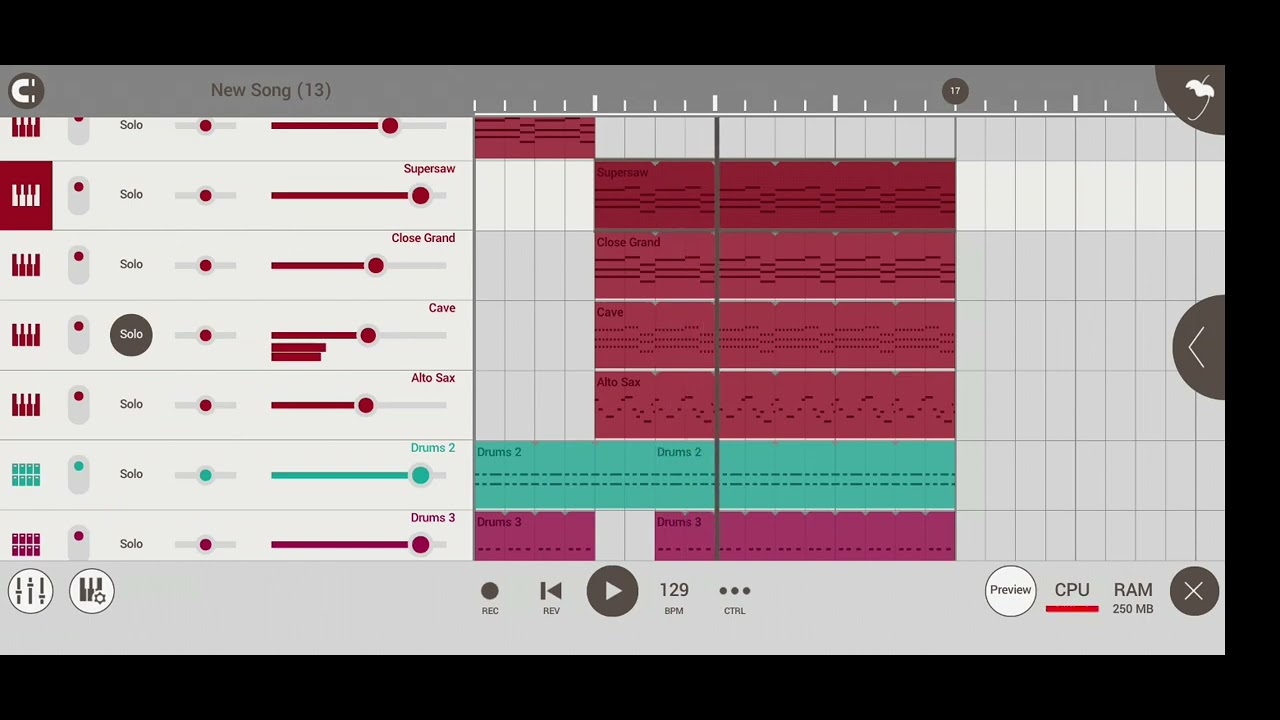Click the RAM 250 MB indicator
The image size is (1280, 720).
coord(1133,597)
